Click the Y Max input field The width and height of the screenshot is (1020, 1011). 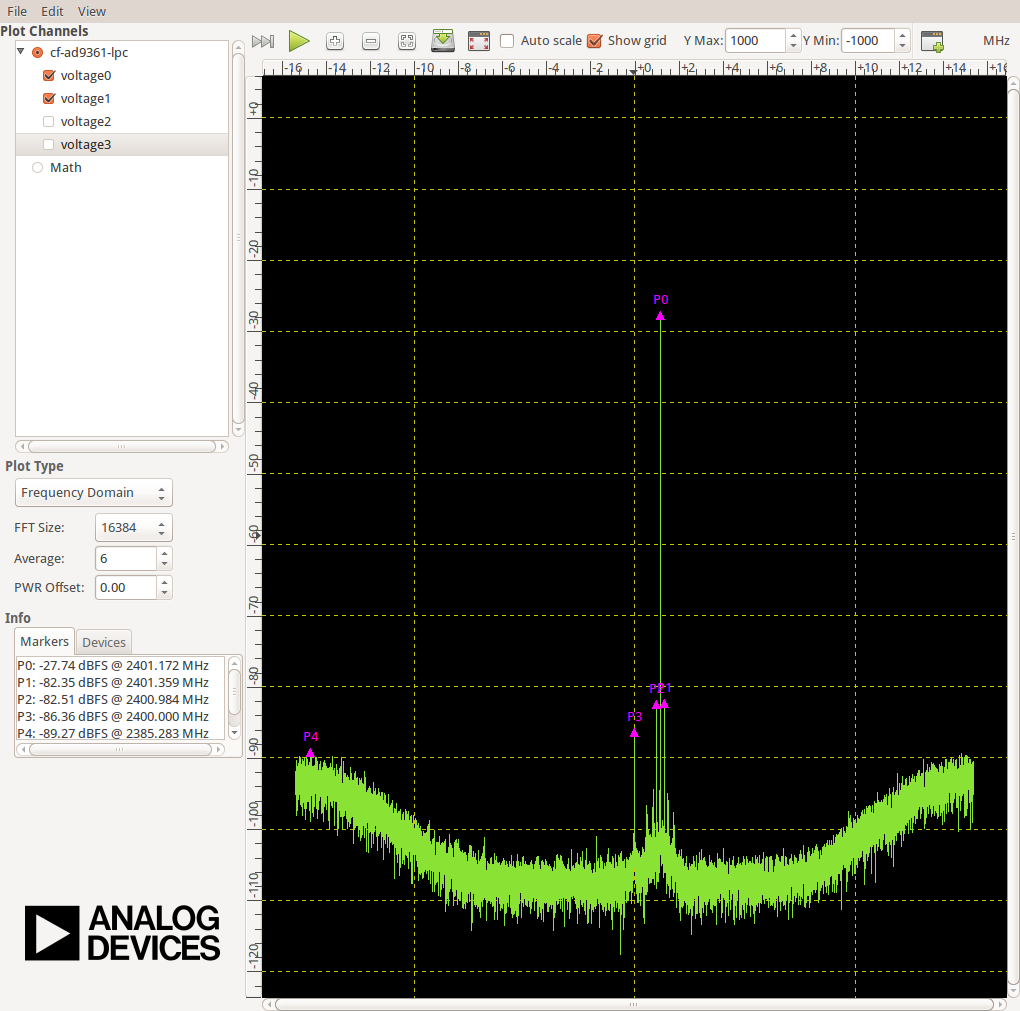pos(755,41)
